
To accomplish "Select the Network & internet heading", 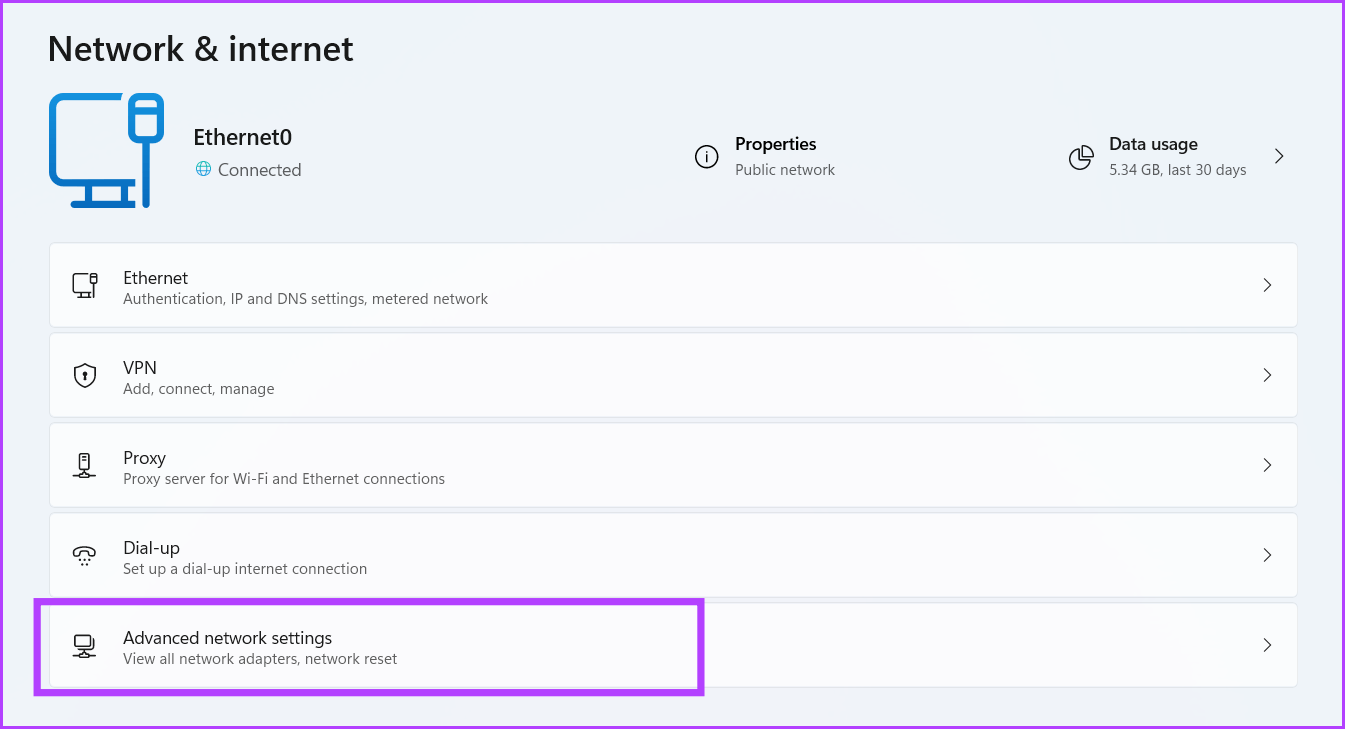I will pos(200,48).
